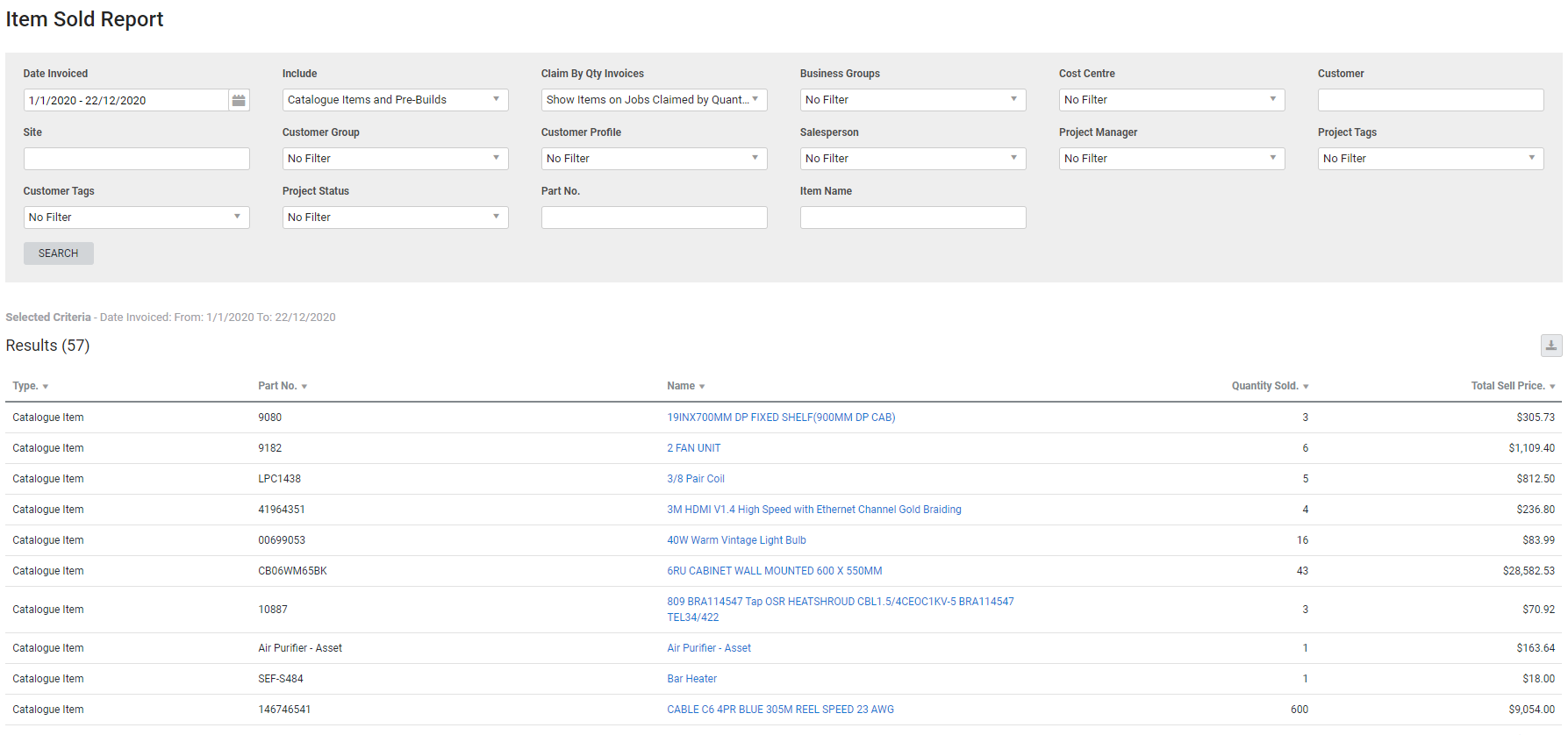Image resolution: width=1568 pixels, height=735 pixels.
Task: Select part number 9080 cell
Action: click(270, 417)
